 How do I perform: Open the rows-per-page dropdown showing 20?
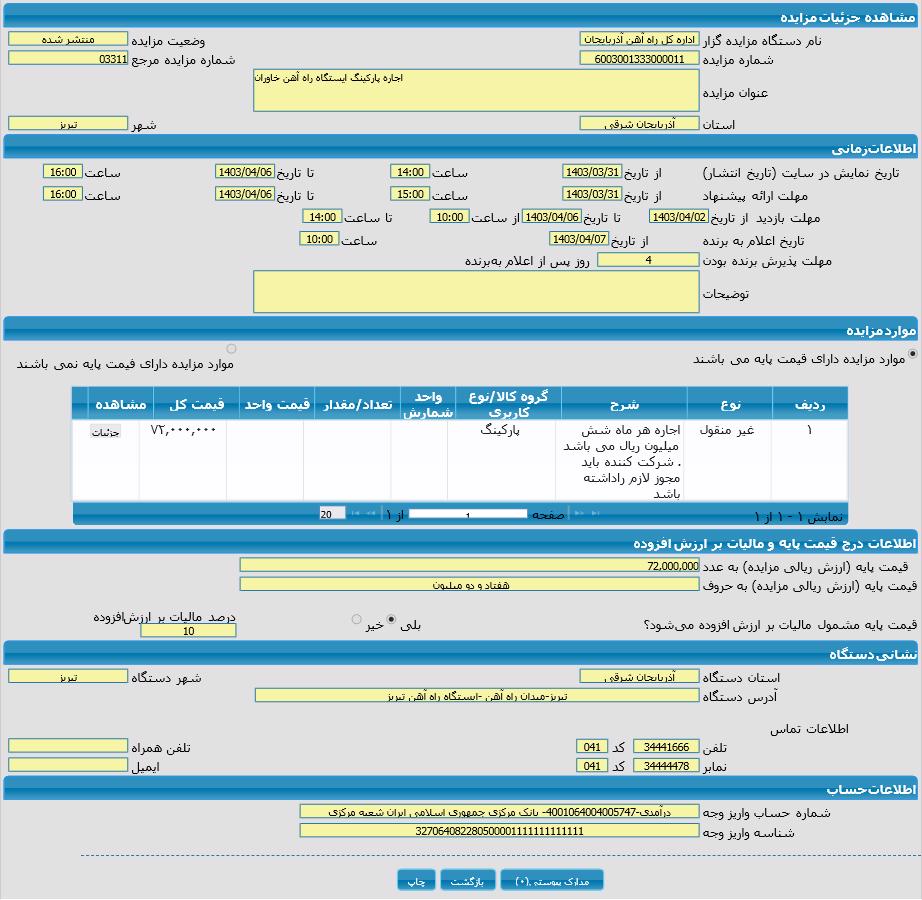click(x=332, y=514)
